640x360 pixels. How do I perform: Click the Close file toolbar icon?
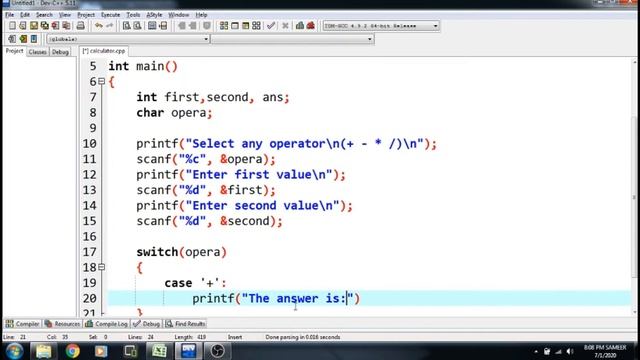pyautogui.click(x=55, y=26)
